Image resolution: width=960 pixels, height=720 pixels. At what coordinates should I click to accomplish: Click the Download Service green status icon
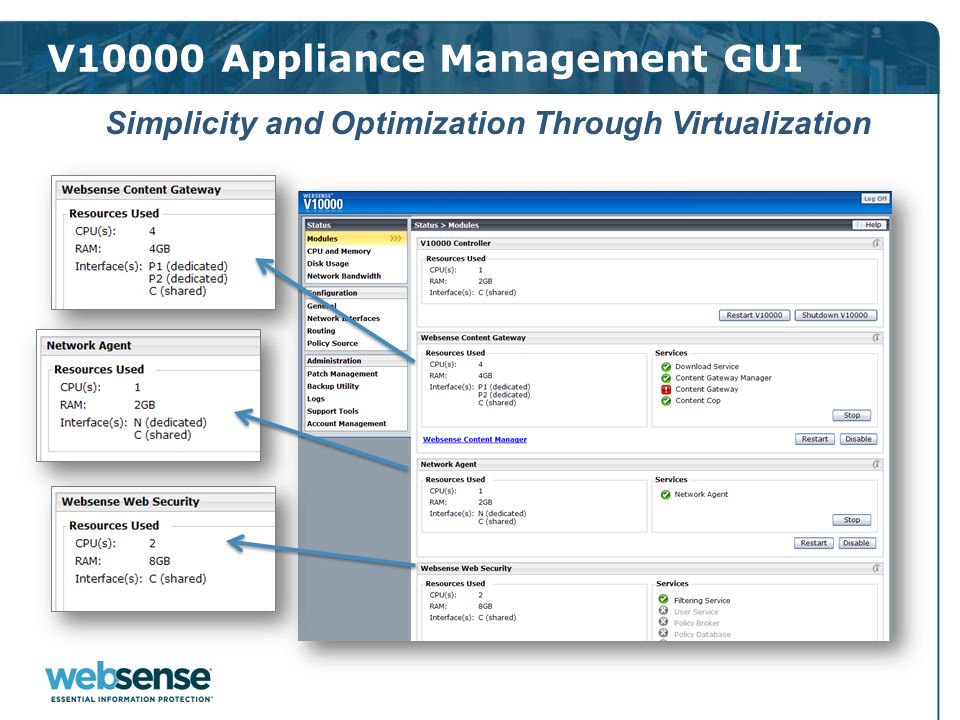click(666, 367)
